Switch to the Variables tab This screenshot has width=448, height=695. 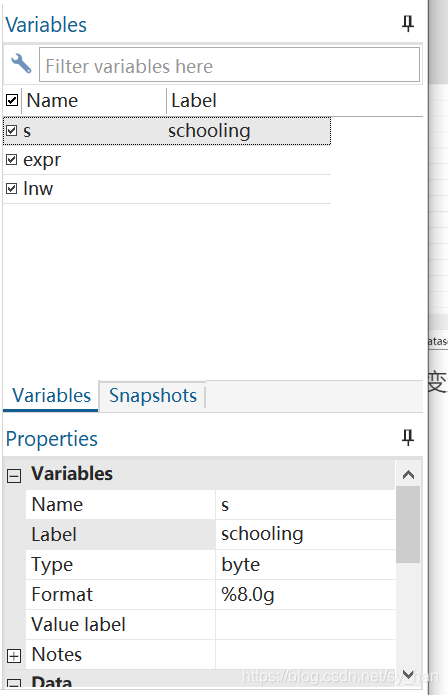[x=51, y=395]
